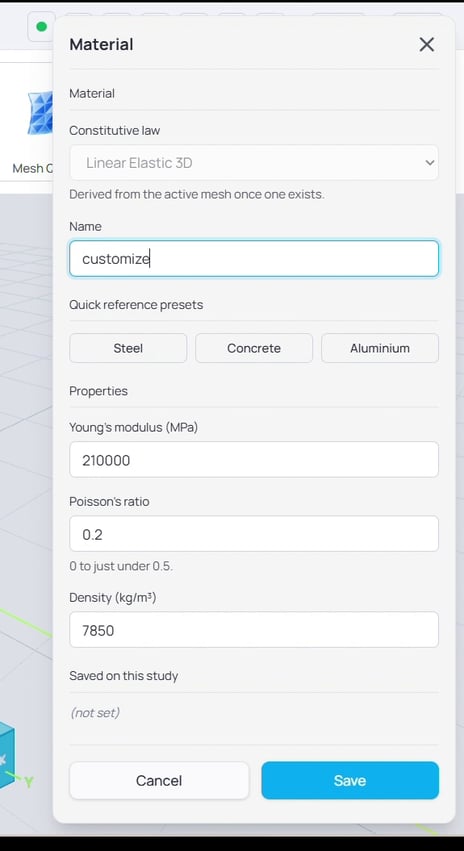Screen dimensions: 464x851
Task: Click the Density input showing 7850
Action: (x=253, y=630)
